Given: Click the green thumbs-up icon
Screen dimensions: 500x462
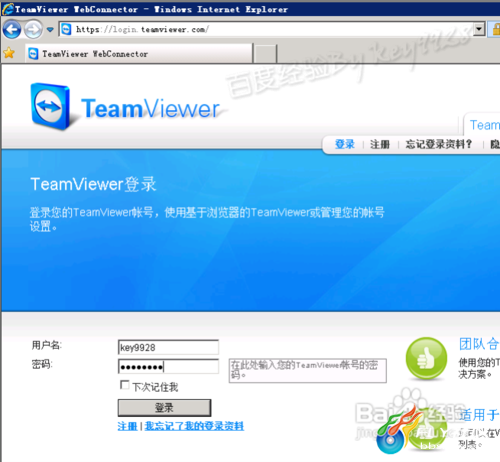Looking at the screenshot, I should click(426, 359).
